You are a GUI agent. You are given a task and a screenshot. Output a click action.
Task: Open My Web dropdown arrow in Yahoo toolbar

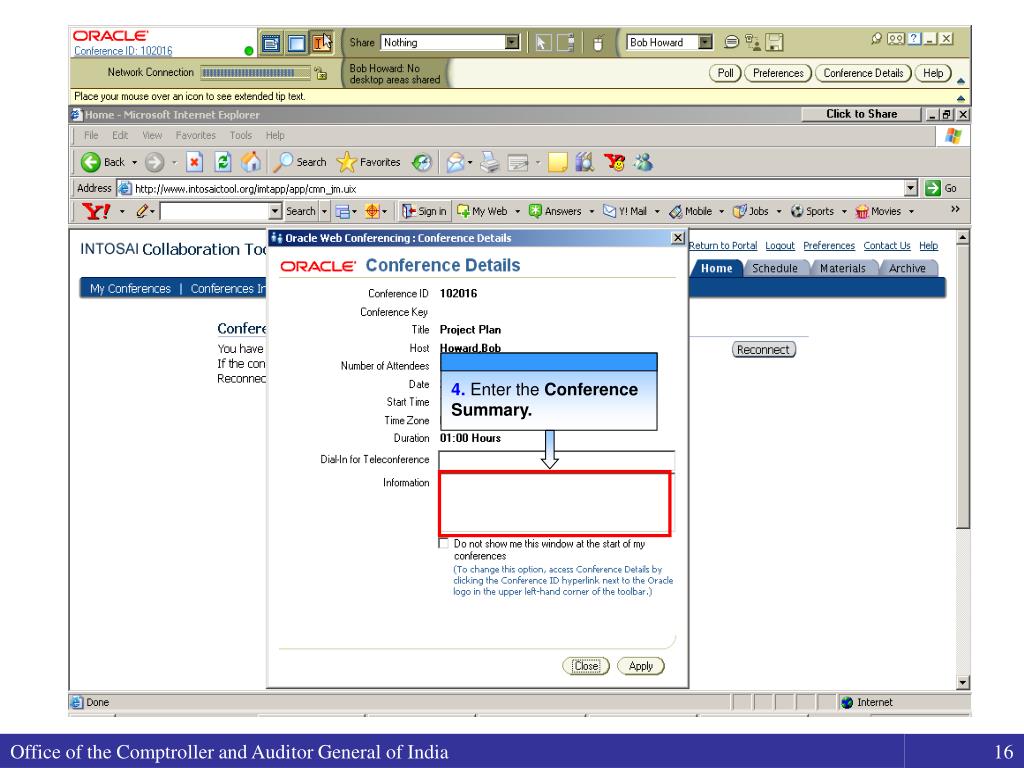tap(517, 211)
